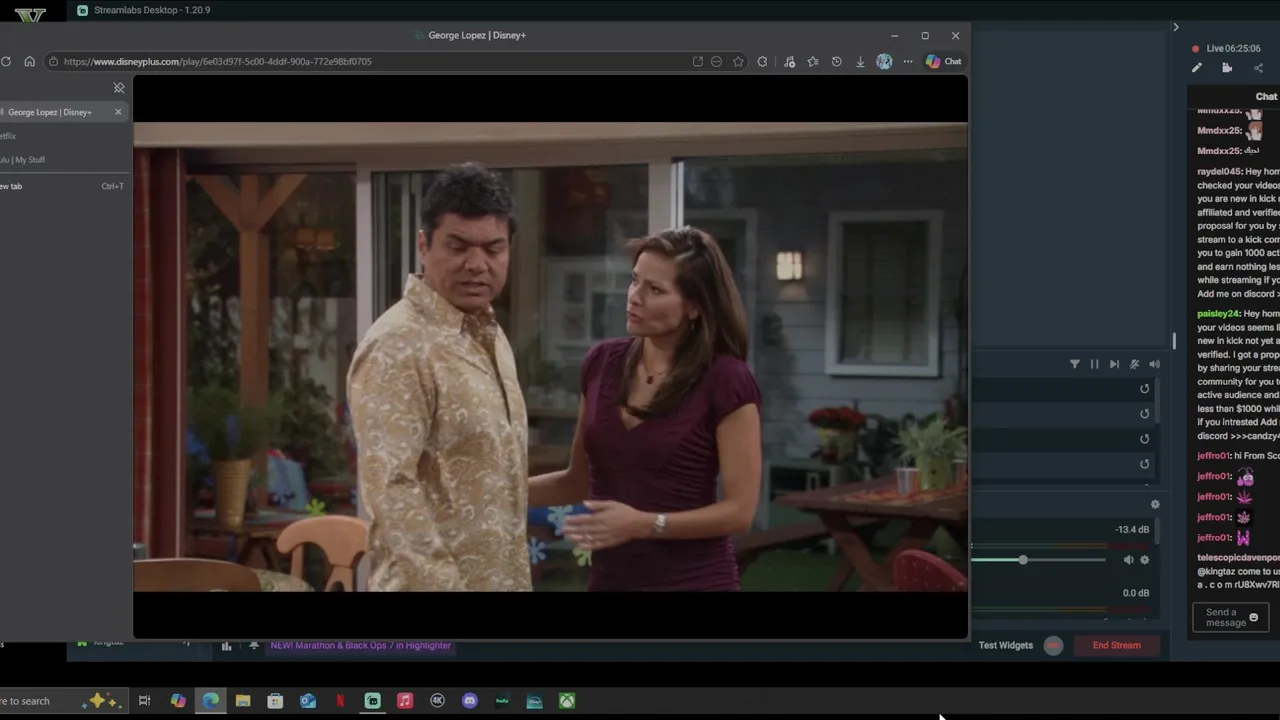Screen dimensions: 1280x720
Task: Open Edge downloads icon
Action: click(860, 61)
